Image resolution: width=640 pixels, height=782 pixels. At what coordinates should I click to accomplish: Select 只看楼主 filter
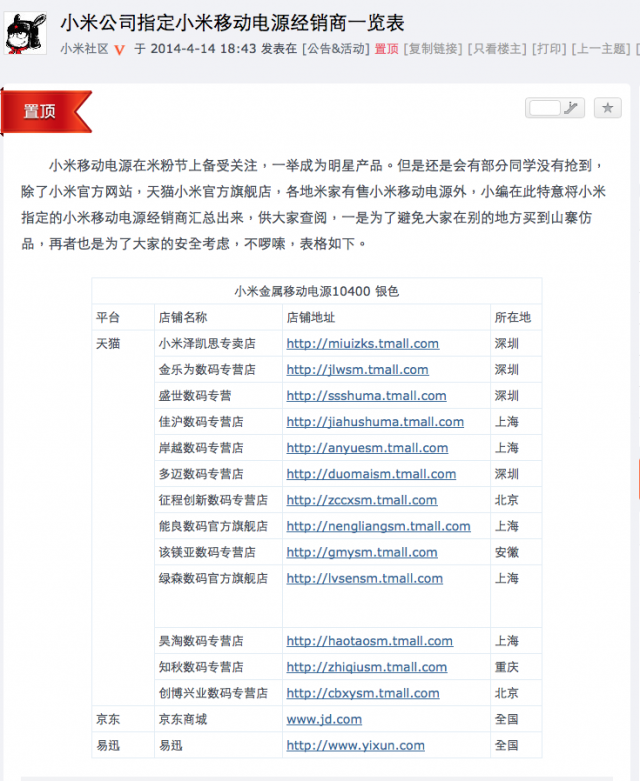coord(497,49)
